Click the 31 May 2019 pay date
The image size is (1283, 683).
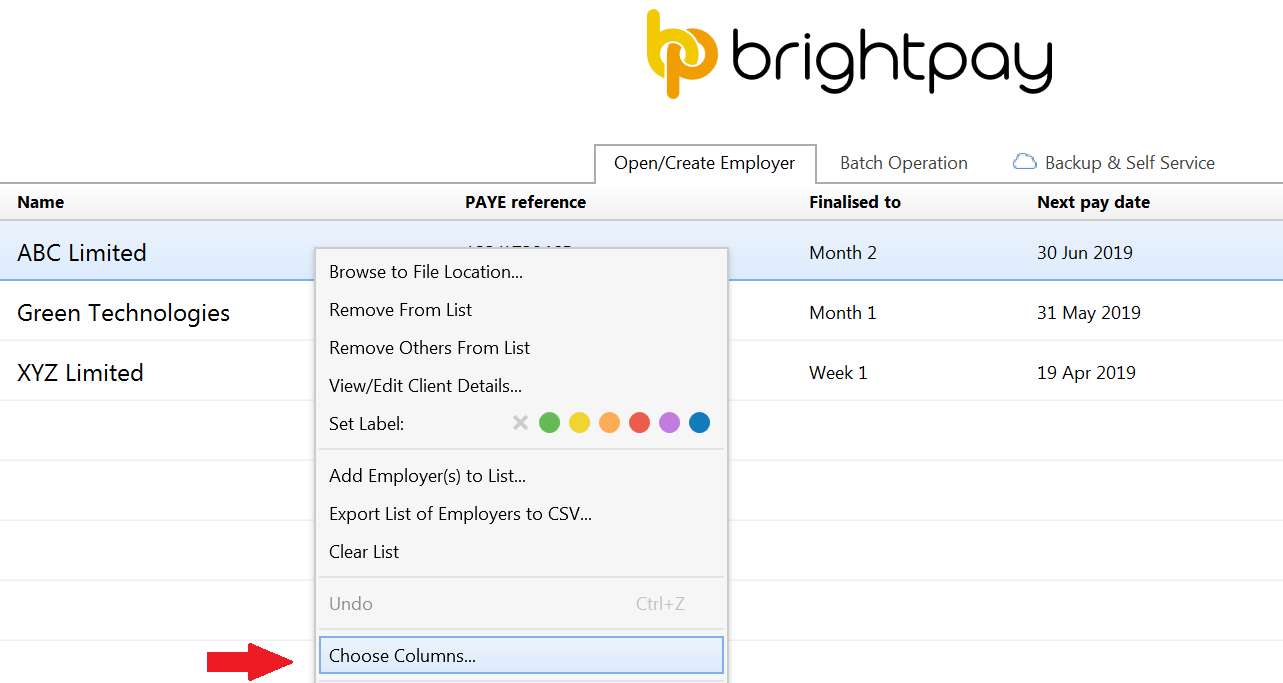point(1089,313)
